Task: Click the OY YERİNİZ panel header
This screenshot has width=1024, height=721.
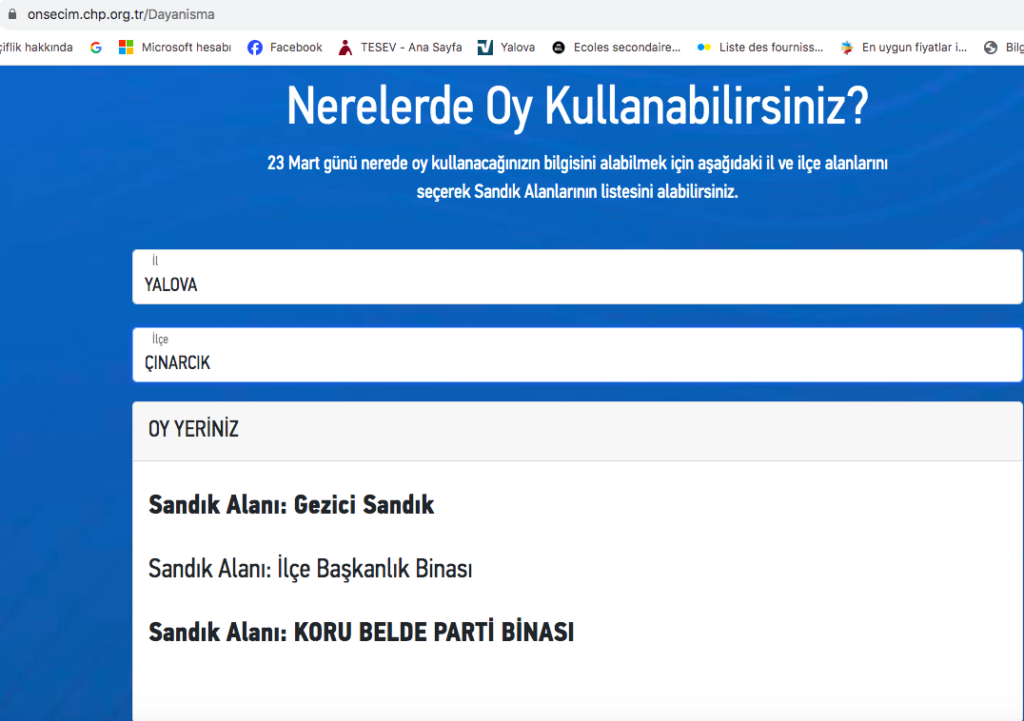Action: tap(577, 431)
